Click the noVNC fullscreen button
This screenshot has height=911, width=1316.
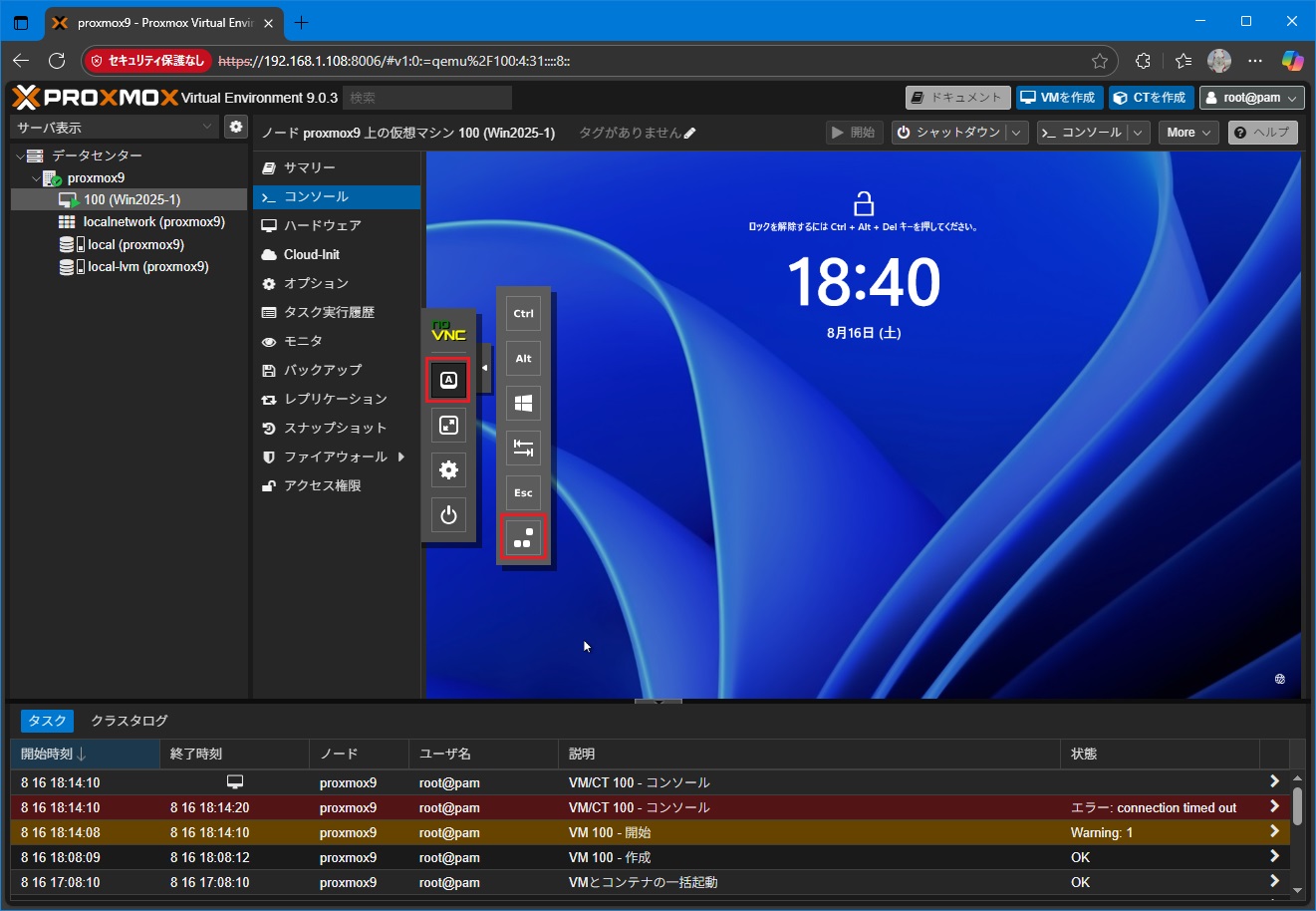click(x=448, y=426)
